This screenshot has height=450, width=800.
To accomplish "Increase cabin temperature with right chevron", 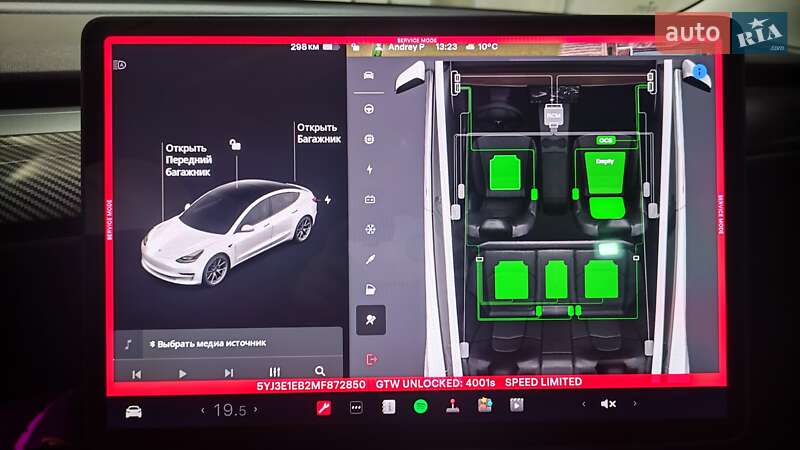I will (256, 409).
